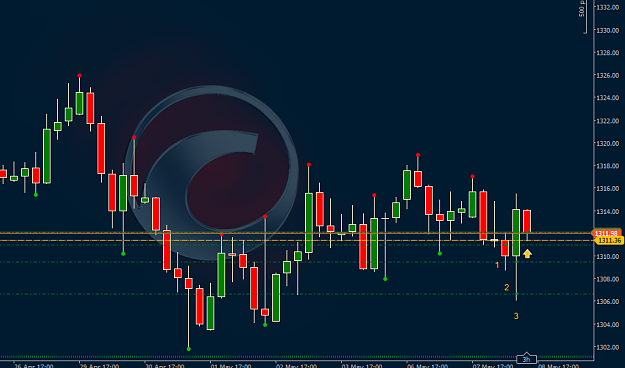Click the 3h timeframe label on time axis

click(x=527, y=359)
